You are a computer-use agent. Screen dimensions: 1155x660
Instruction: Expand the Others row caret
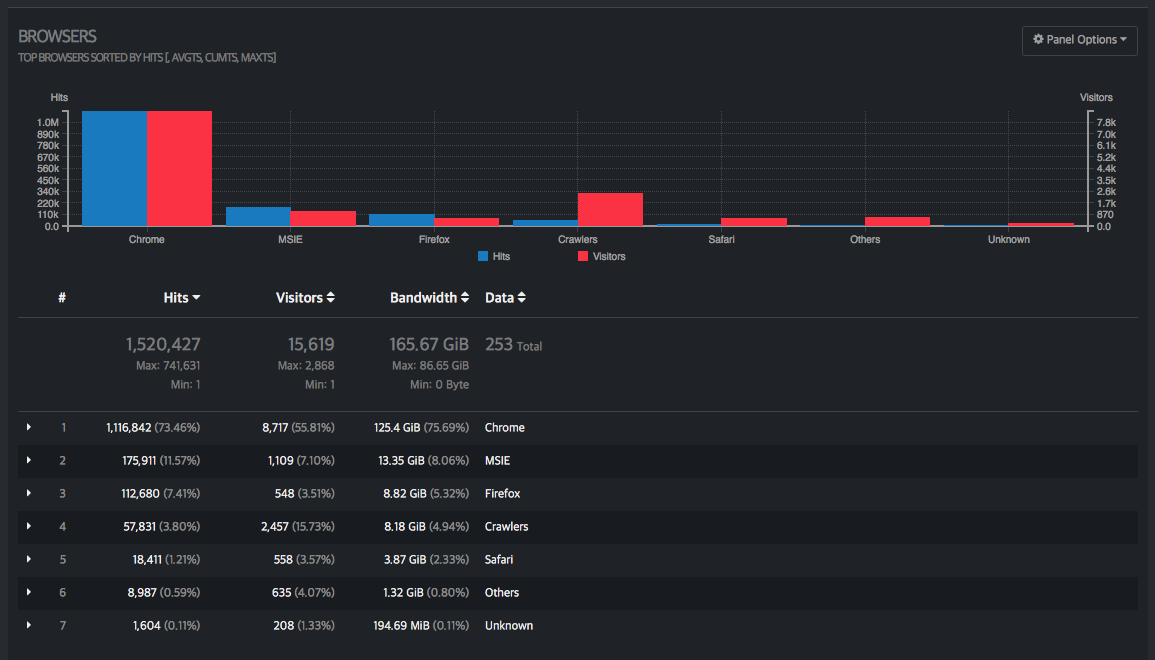pos(29,593)
